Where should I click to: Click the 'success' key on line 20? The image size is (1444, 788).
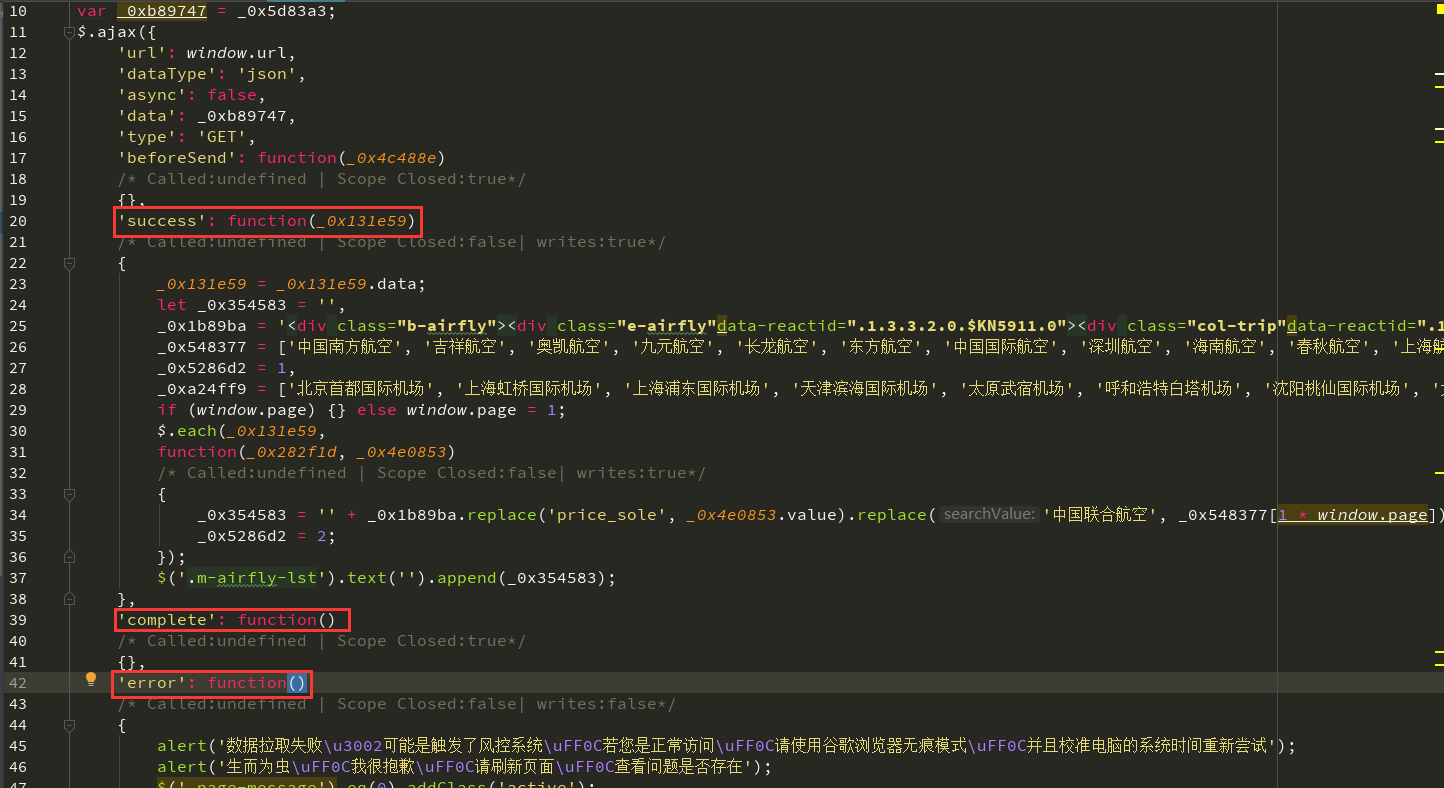click(157, 221)
